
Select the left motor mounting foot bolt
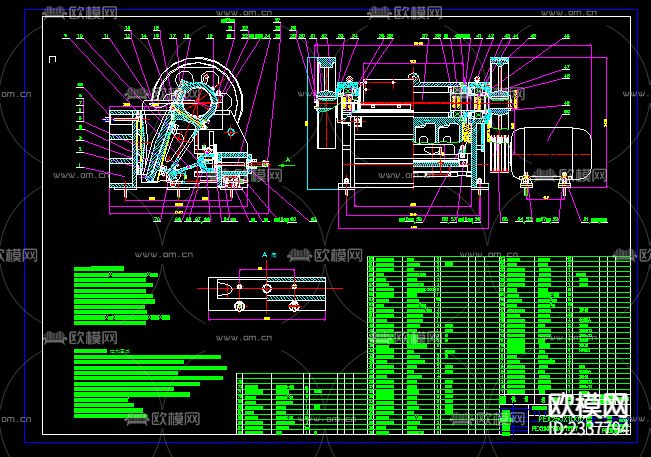(526, 181)
